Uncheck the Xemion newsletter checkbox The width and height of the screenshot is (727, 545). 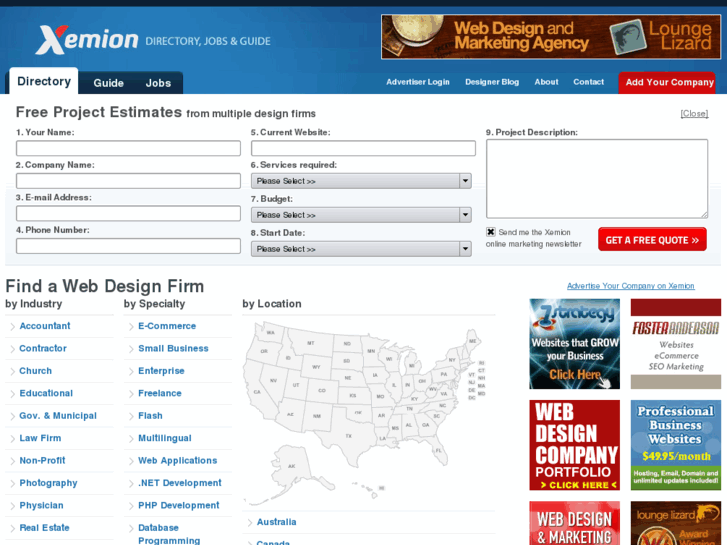click(491, 232)
